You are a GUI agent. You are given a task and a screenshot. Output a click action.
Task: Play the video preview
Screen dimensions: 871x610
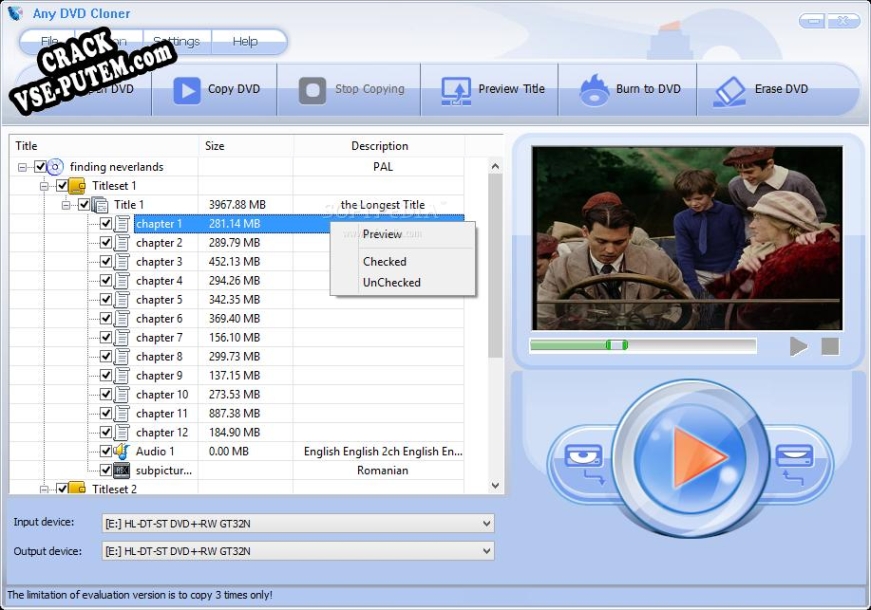pos(798,346)
